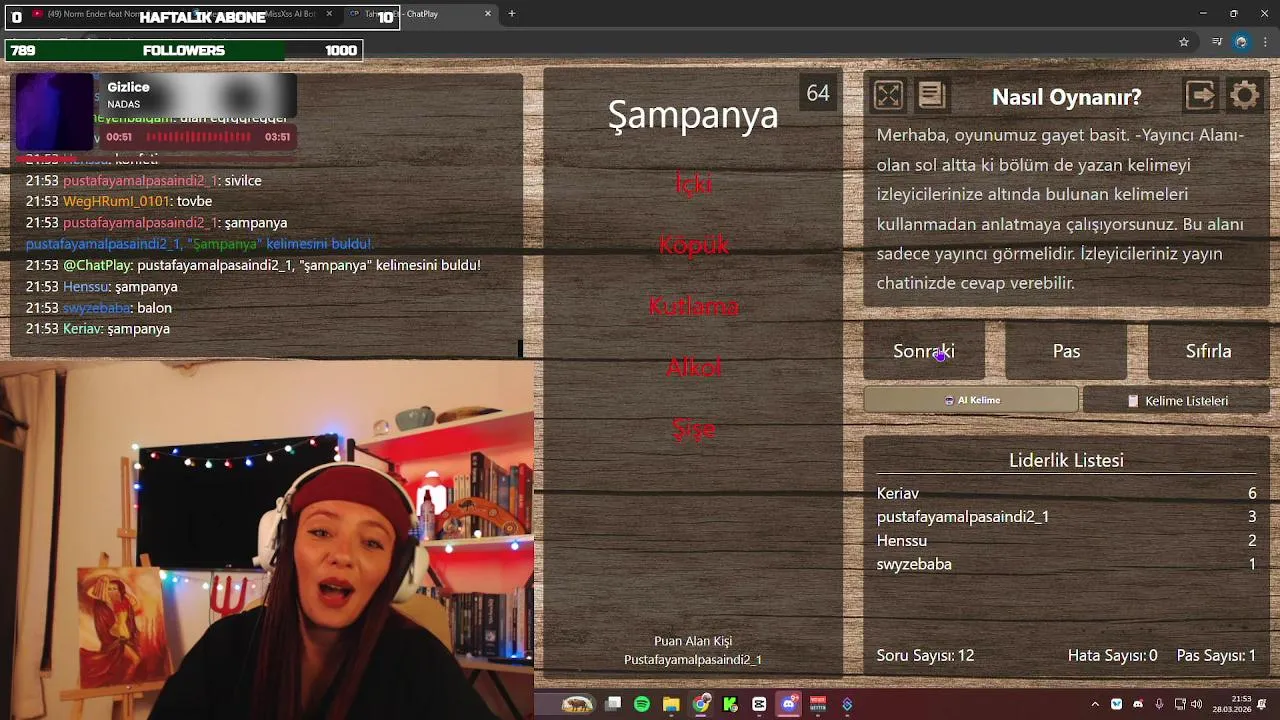Click the Pas button
This screenshot has width=1280, height=720.
1066,351
